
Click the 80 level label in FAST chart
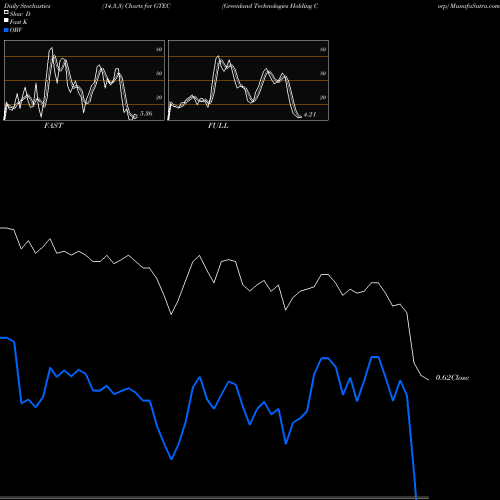click(x=159, y=49)
